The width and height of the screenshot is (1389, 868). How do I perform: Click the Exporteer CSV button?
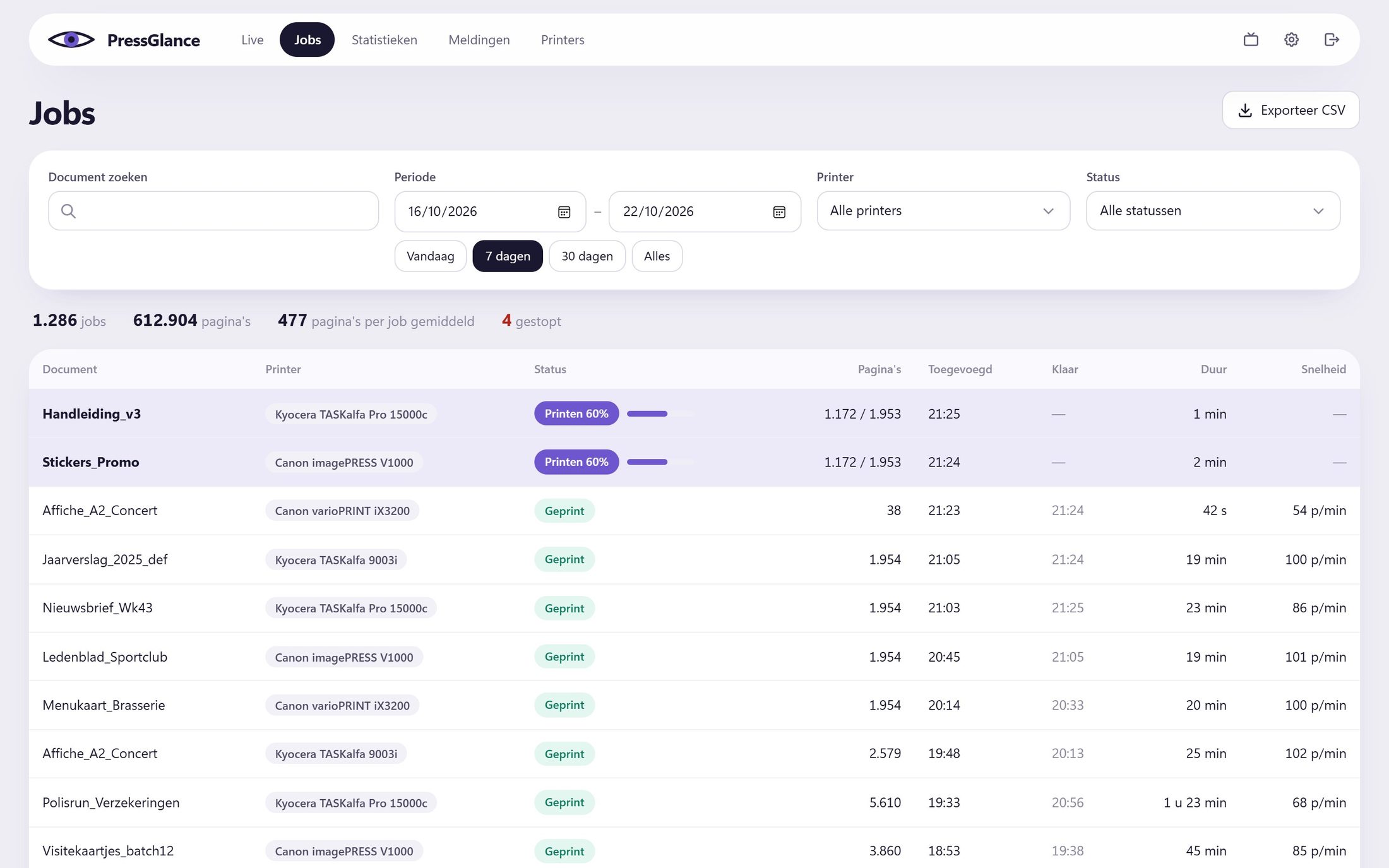point(1291,110)
